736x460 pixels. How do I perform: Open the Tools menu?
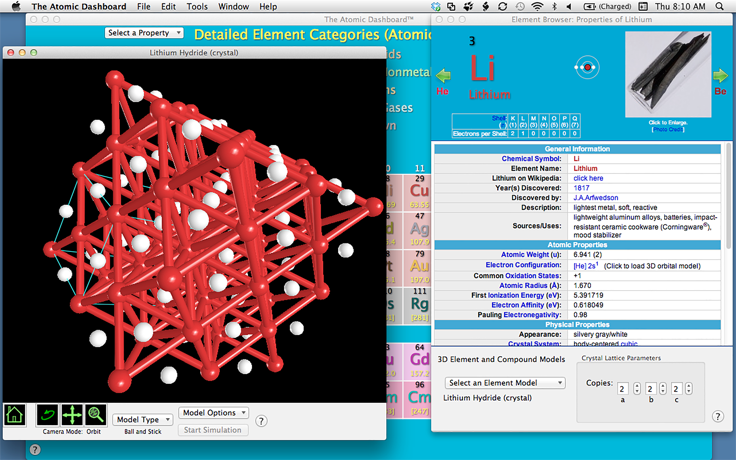tap(197, 6)
